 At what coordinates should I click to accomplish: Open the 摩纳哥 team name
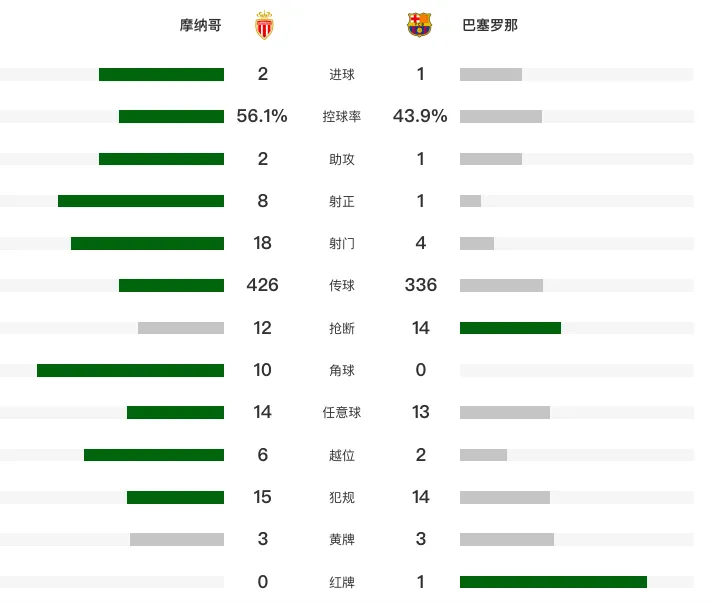[200, 25]
